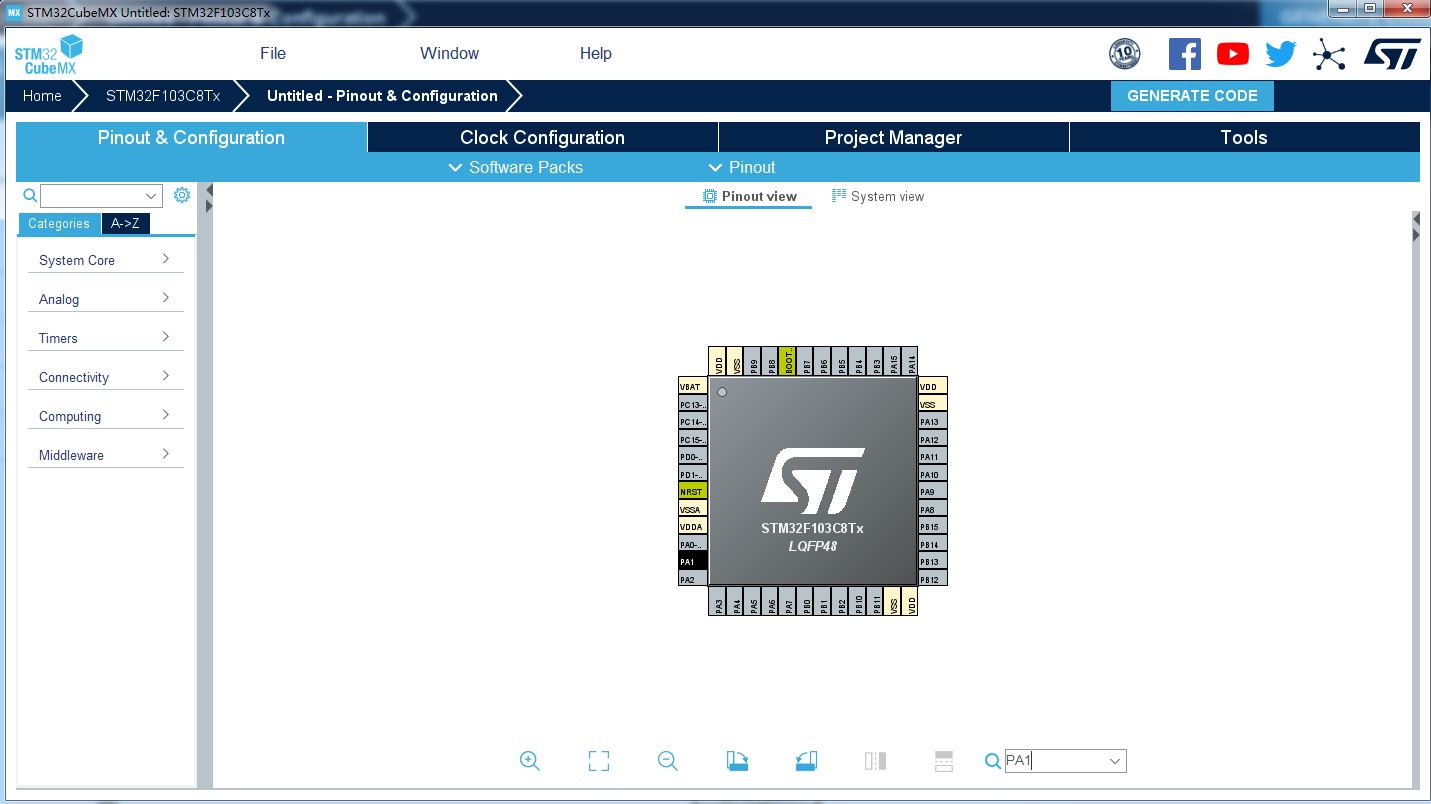This screenshot has height=804, width=1431.
Task: Open the pin search dropdown arrow
Action: (1115, 761)
